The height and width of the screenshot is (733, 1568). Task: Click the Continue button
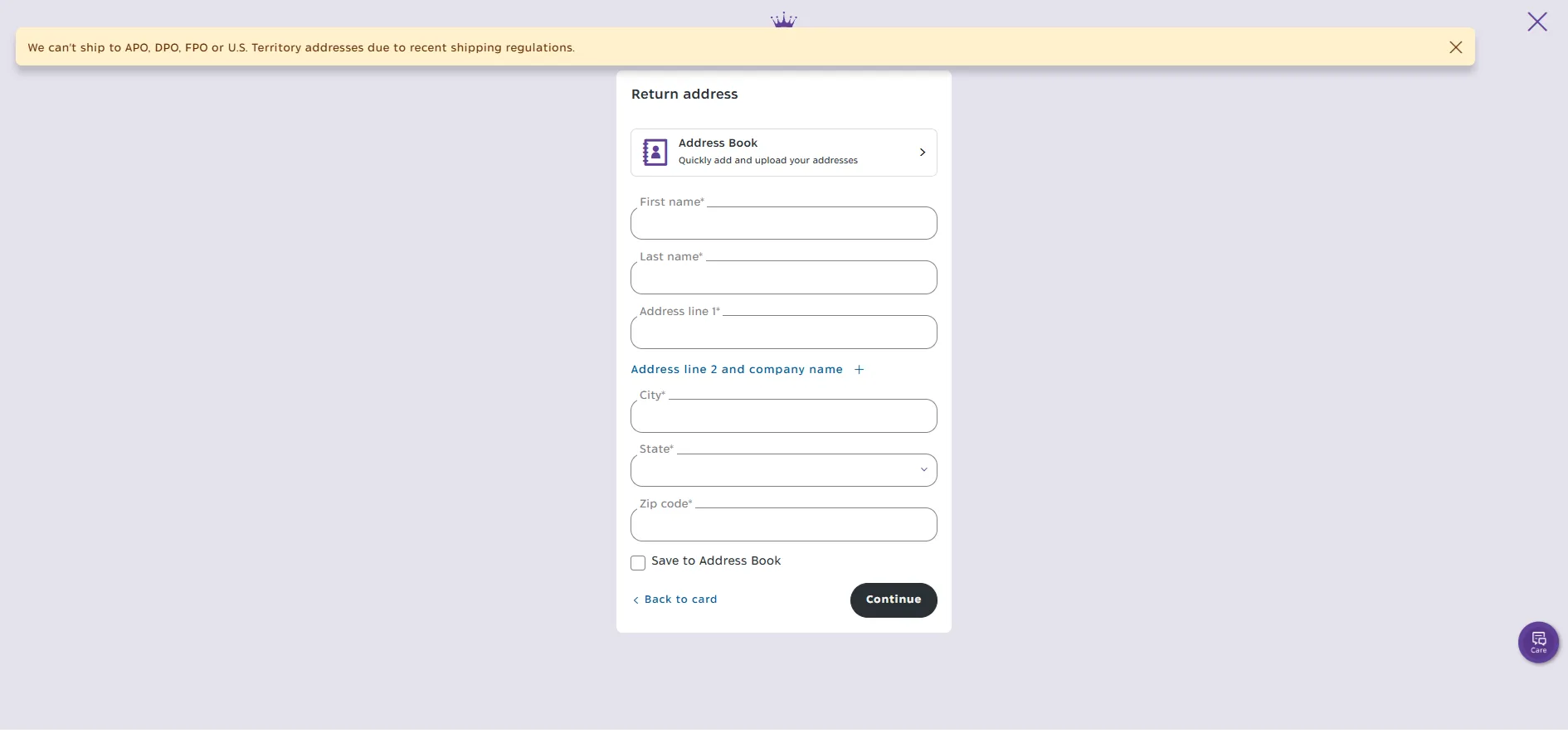[x=894, y=600]
